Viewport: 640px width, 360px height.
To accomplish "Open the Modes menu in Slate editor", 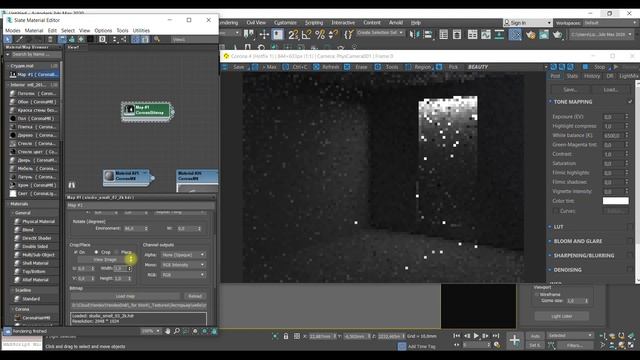I will (x=13, y=31).
